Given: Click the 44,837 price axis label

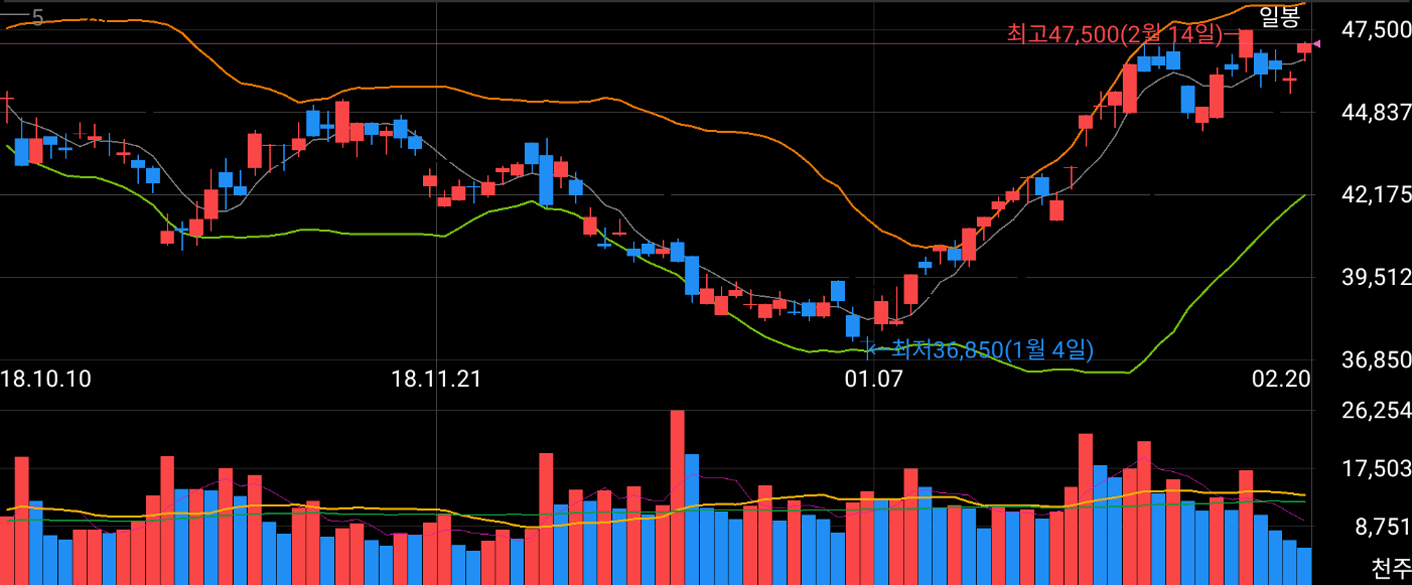Looking at the screenshot, I should click(1376, 113).
